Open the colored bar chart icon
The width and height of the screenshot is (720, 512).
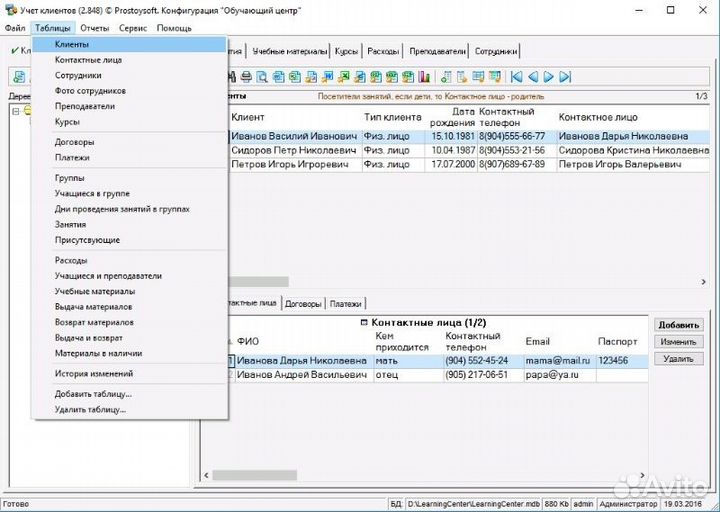425,77
